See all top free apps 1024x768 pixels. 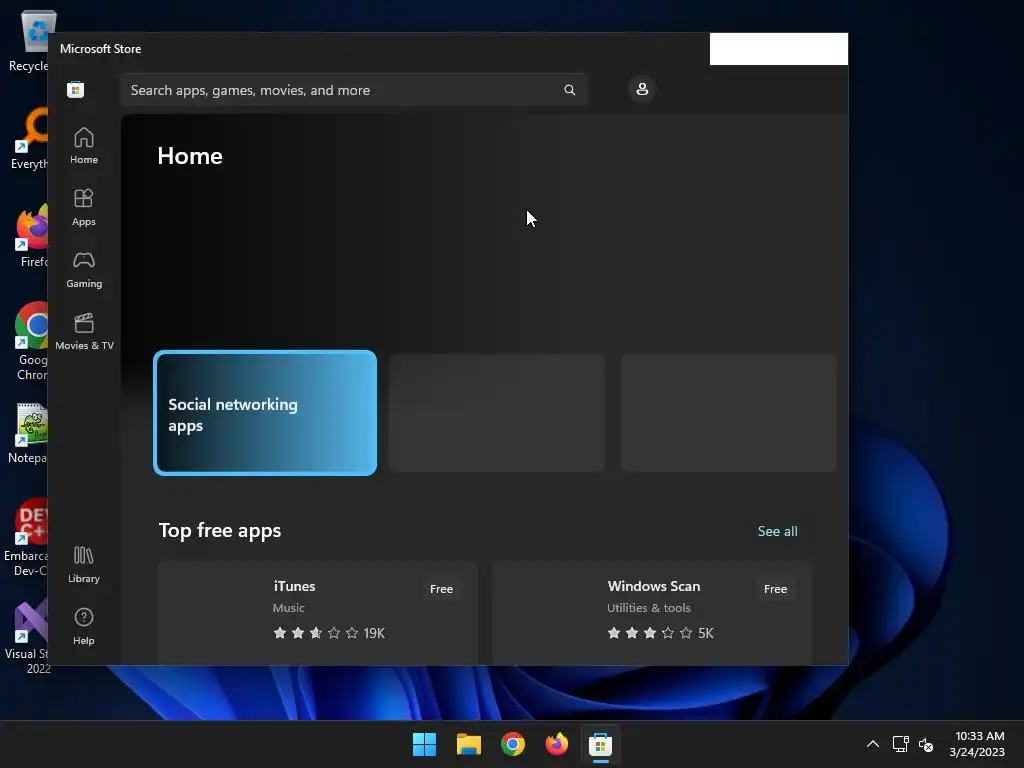click(777, 531)
